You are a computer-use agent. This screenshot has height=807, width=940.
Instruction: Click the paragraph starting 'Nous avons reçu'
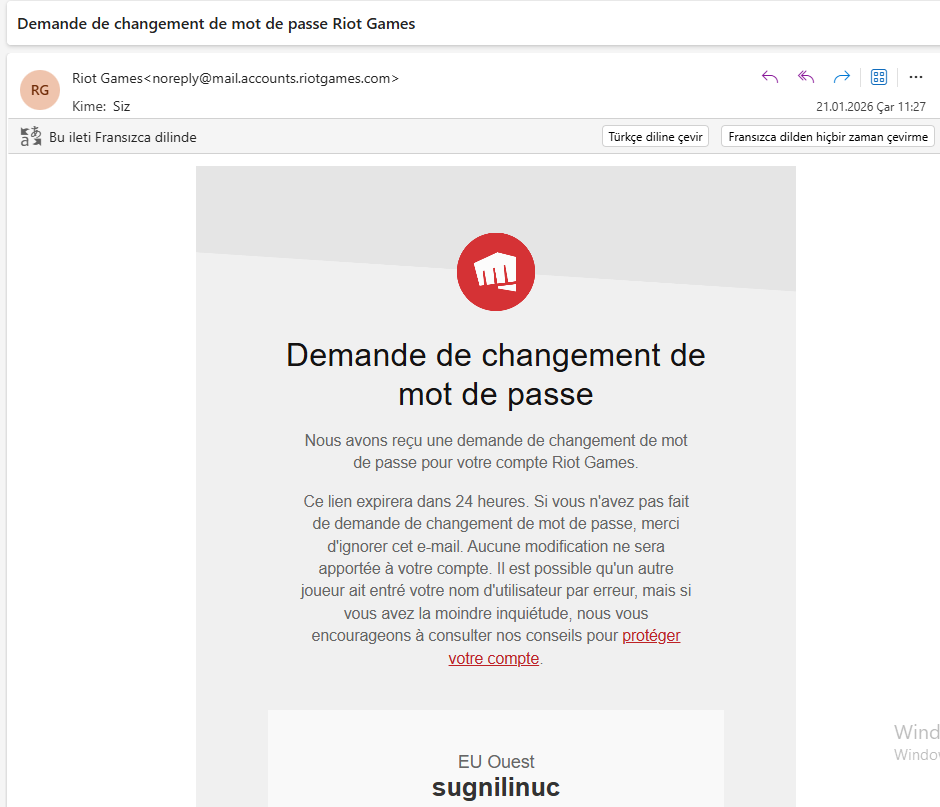tap(496, 451)
